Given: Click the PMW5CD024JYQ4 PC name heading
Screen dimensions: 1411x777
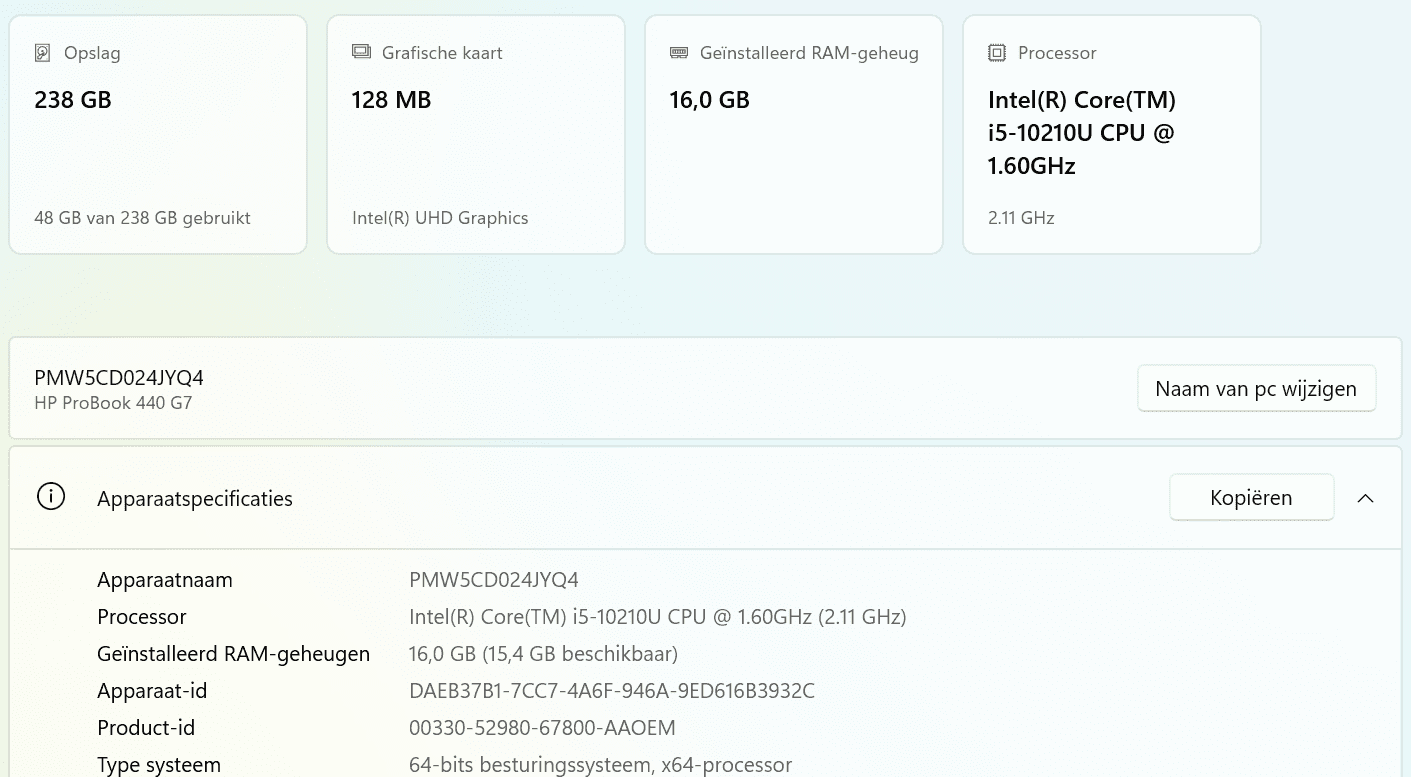Looking at the screenshot, I should pos(119,377).
